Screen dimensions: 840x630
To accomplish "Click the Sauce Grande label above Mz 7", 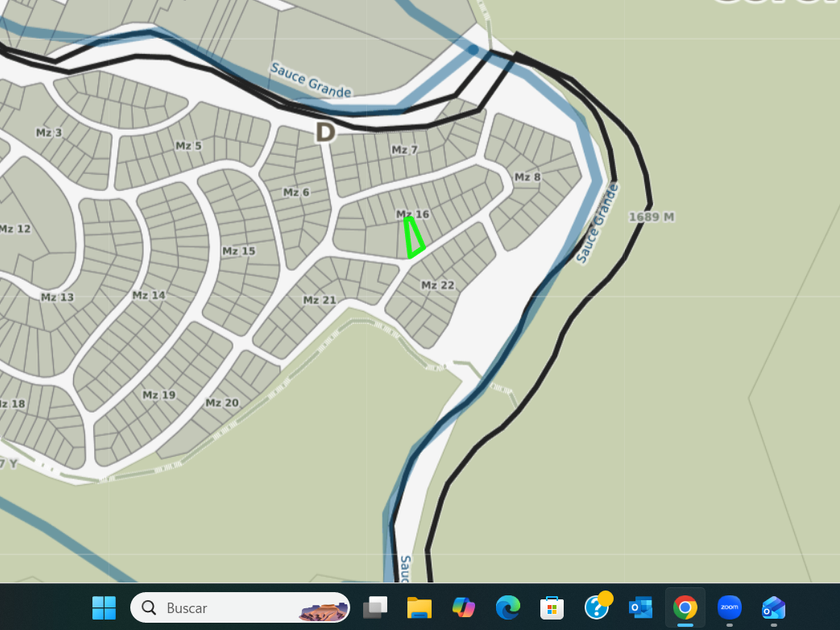I will coord(311,80).
